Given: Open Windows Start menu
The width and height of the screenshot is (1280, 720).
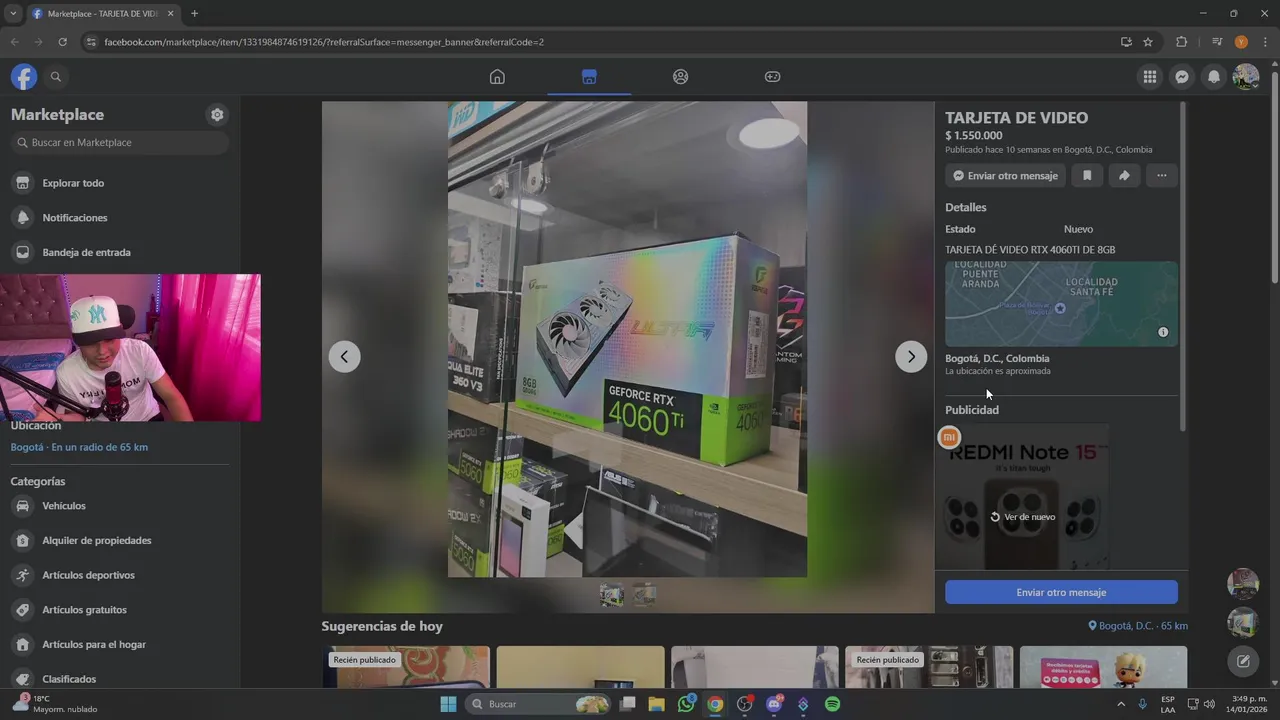Looking at the screenshot, I should point(448,704).
